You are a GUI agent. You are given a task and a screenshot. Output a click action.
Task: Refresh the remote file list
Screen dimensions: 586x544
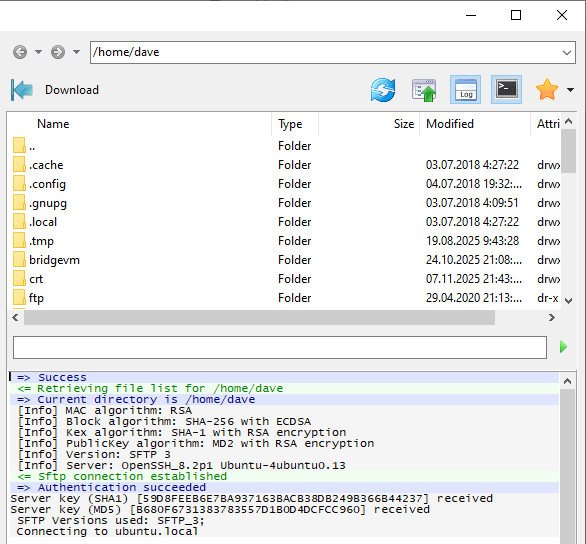coord(383,90)
